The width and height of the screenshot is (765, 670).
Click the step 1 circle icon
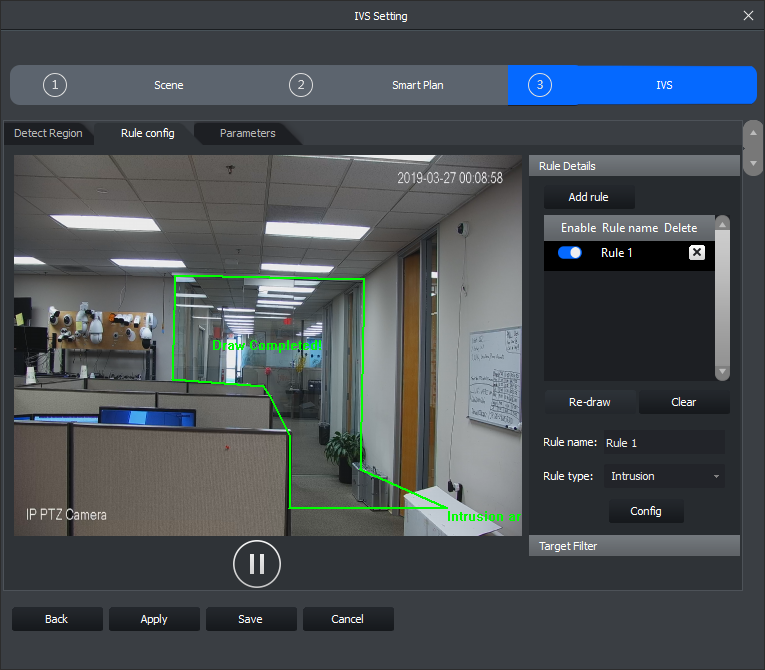(55, 85)
